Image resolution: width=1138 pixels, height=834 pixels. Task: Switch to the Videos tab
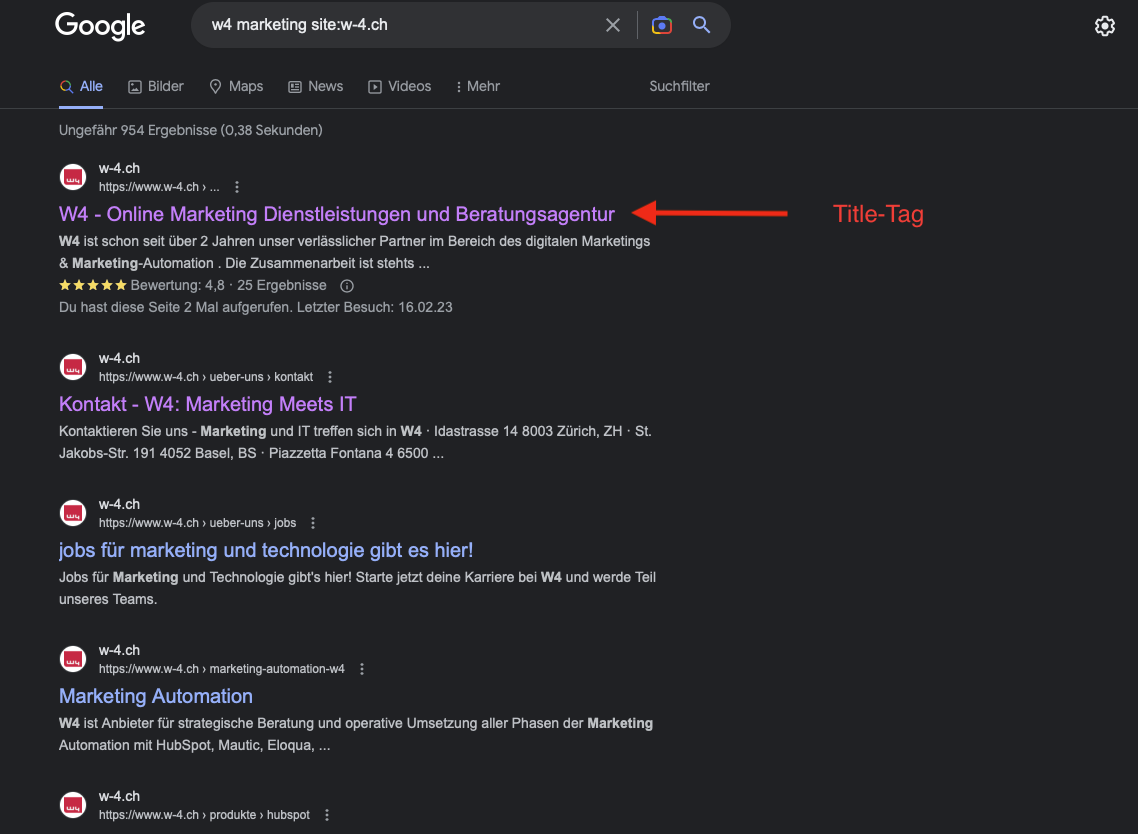coord(400,86)
